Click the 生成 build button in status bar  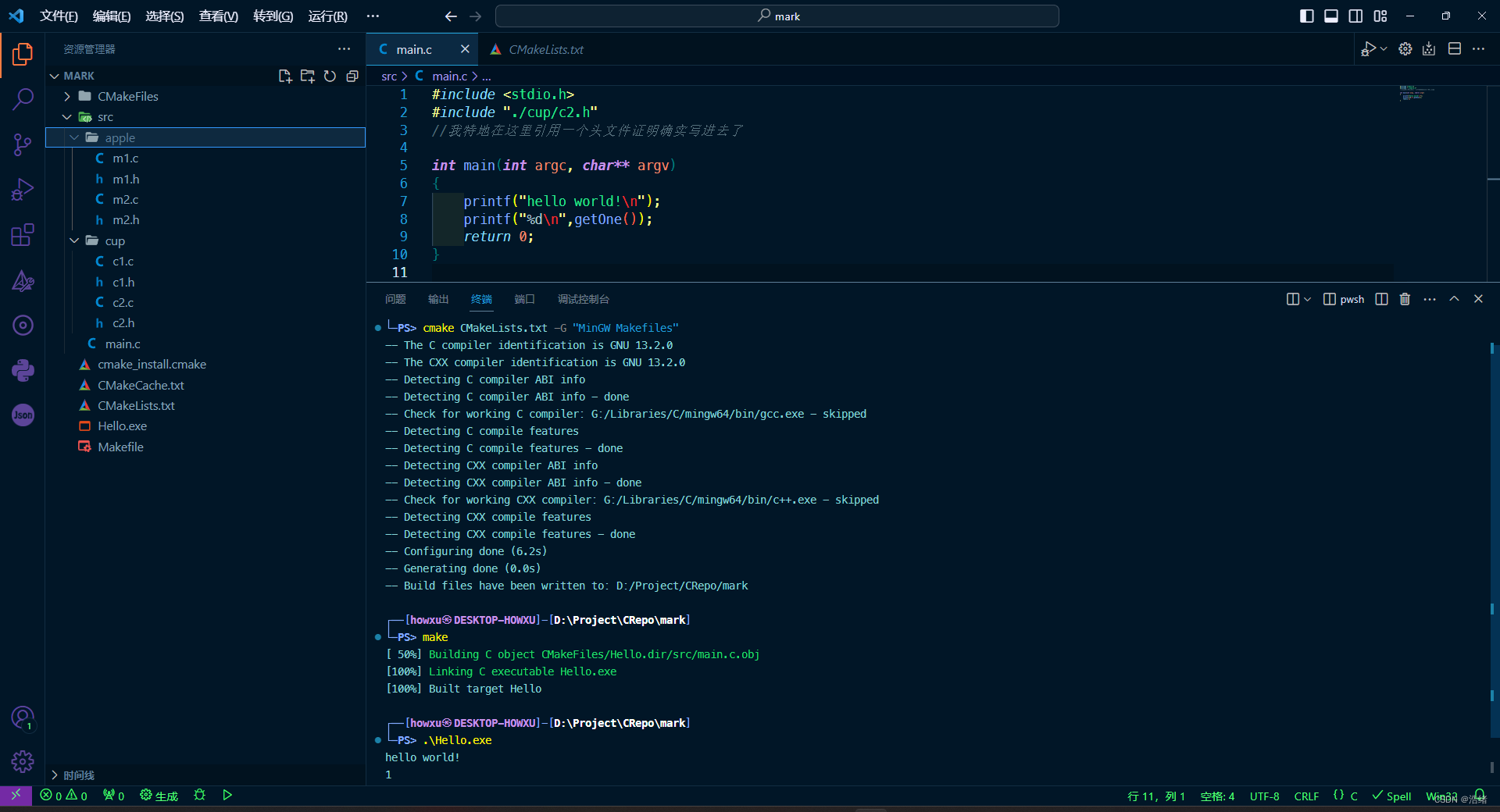click(159, 796)
